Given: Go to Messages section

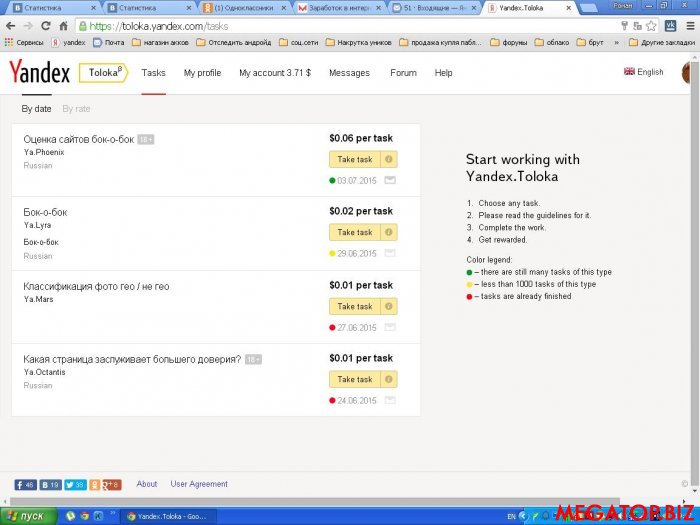Looking at the screenshot, I should [349, 73].
